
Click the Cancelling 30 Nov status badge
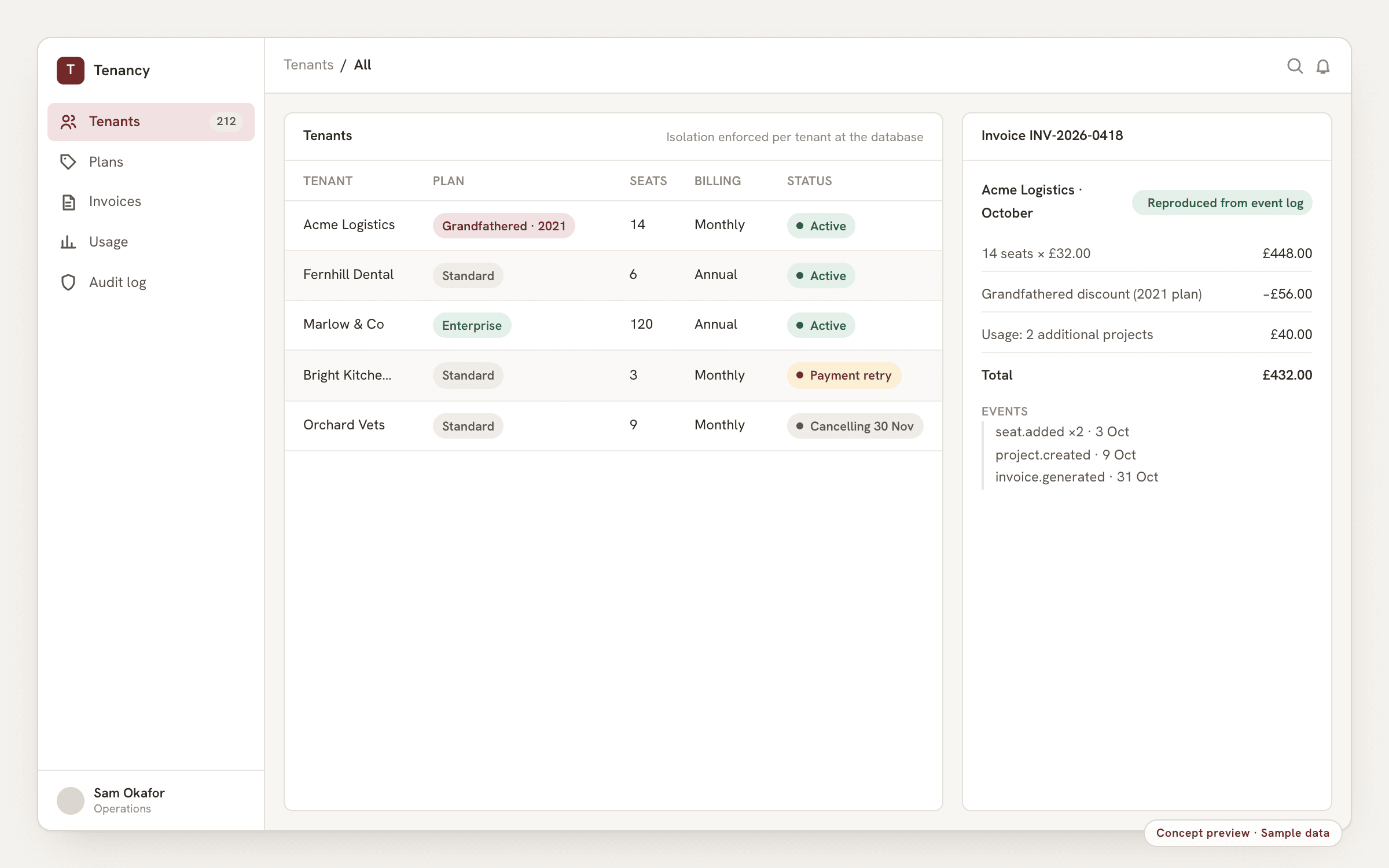click(855, 426)
